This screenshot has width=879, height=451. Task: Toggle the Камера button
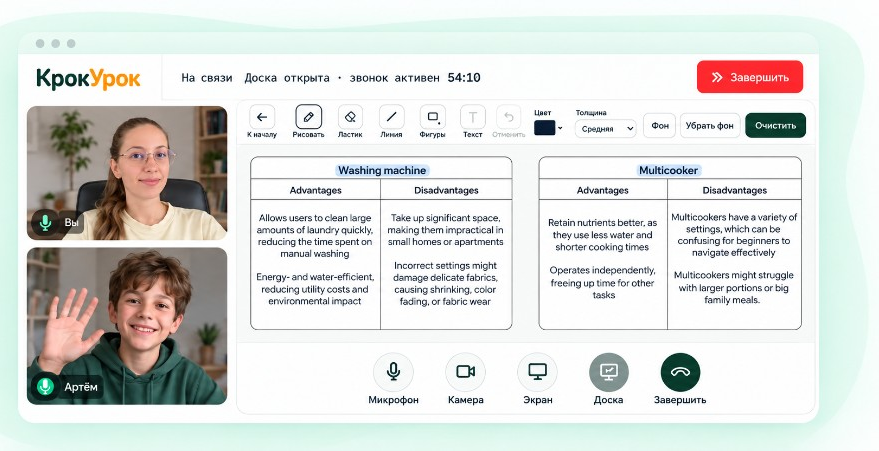pyautogui.click(x=465, y=372)
